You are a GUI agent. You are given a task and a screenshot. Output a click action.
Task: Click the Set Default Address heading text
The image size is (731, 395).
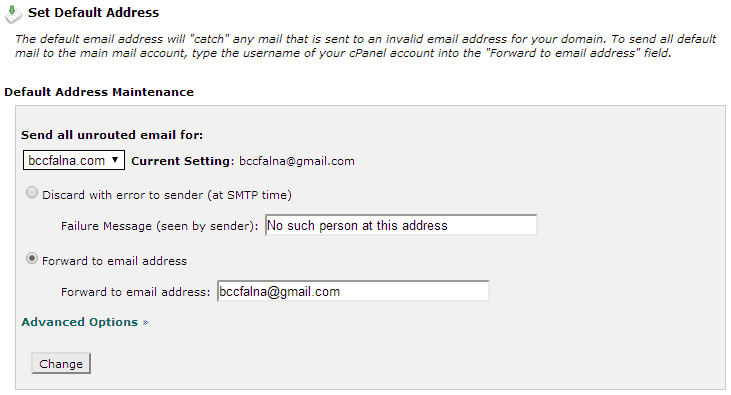pos(93,13)
